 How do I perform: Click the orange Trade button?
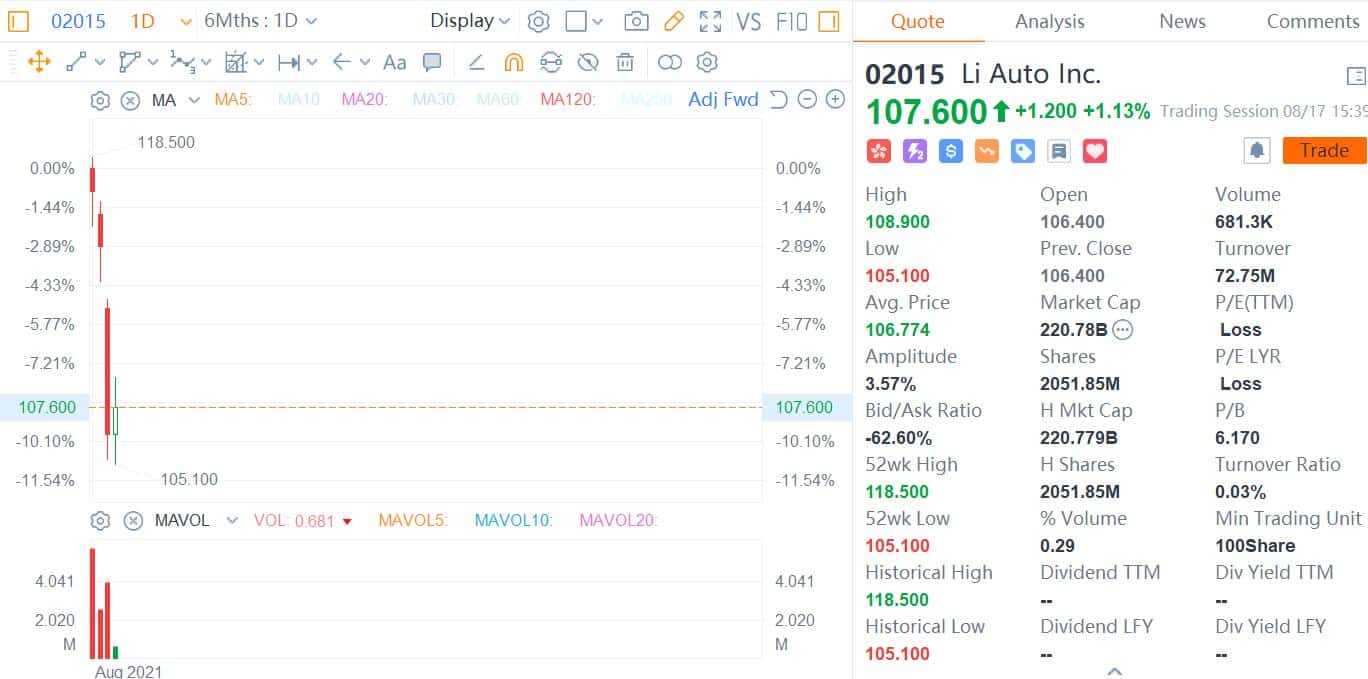tap(1324, 150)
